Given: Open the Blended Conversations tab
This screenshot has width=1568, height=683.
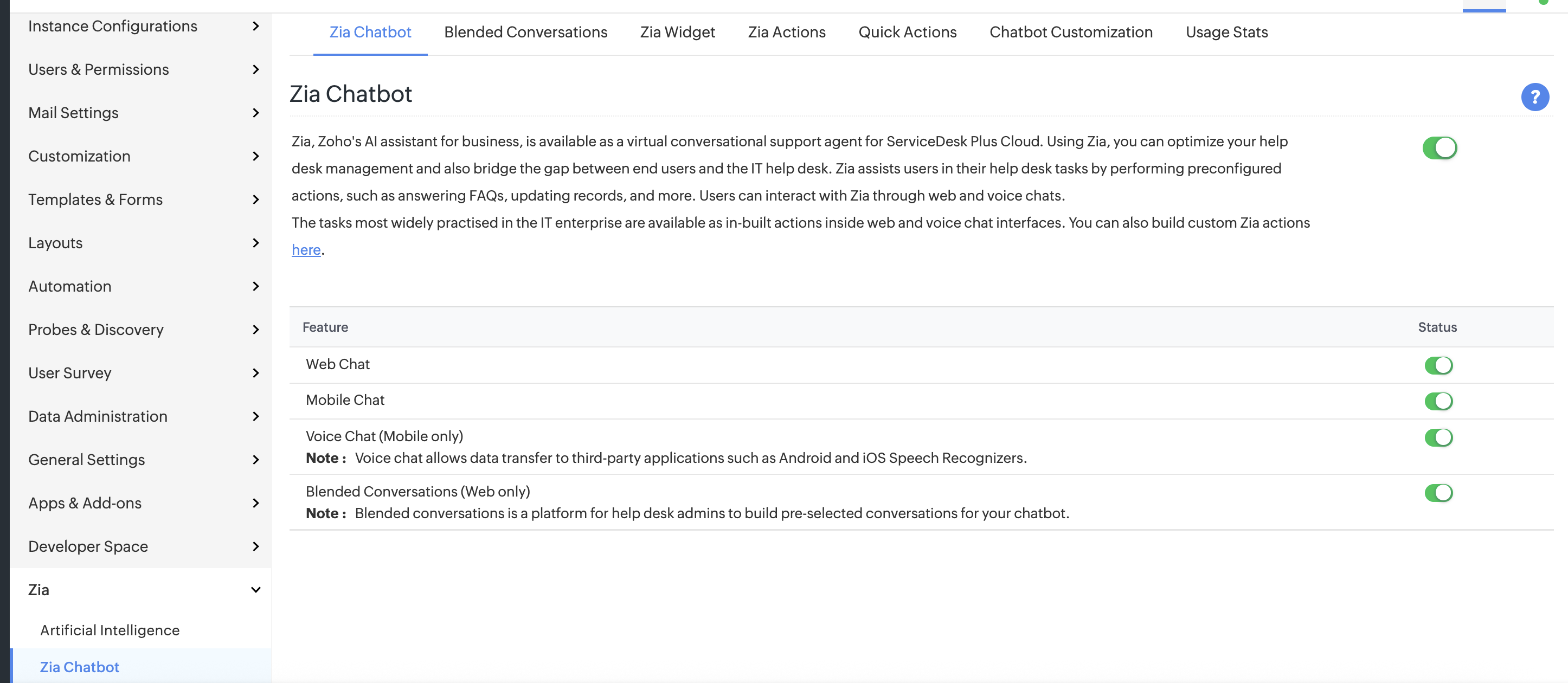Looking at the screenshot, I should (x=525, y=33).
